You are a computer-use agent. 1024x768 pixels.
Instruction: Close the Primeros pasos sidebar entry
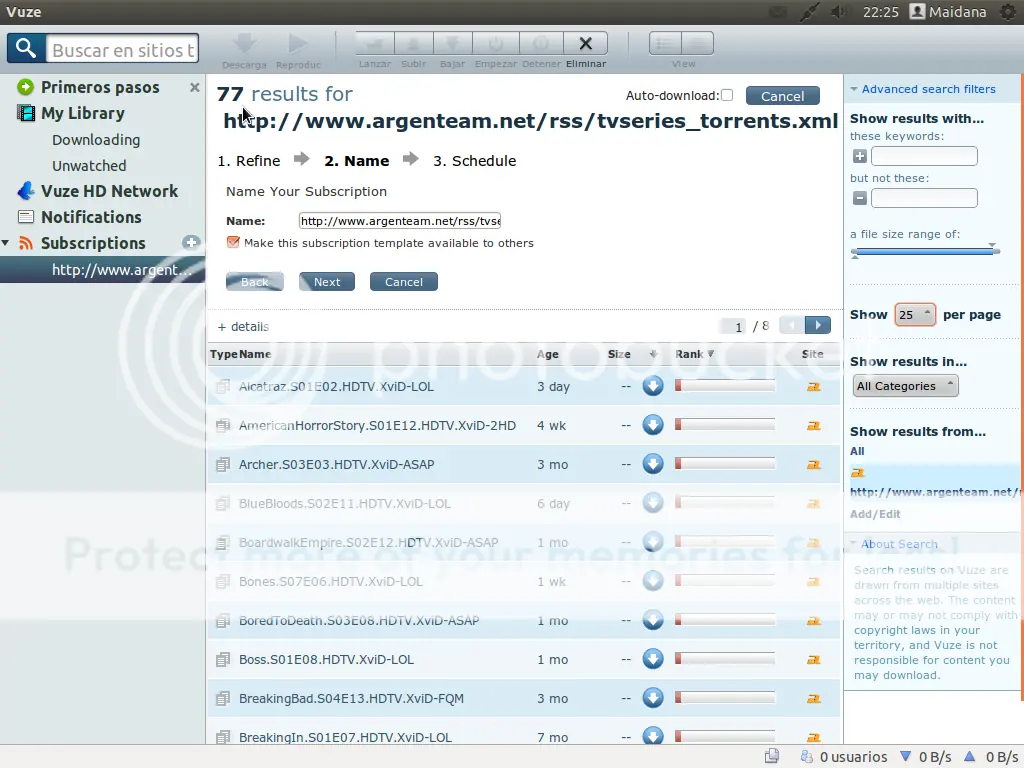pyautogui.click(x=194, y=88)
